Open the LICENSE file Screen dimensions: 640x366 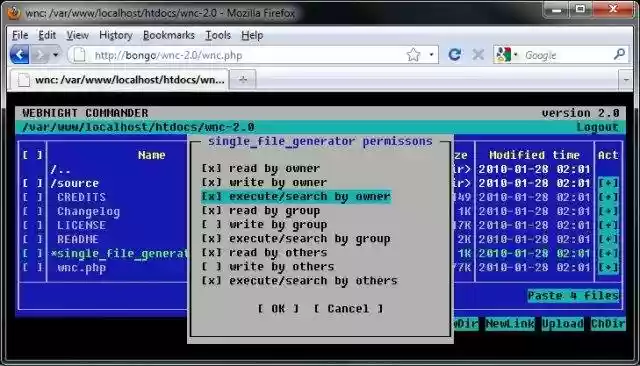pyautogui.click(x=82, y=225)
